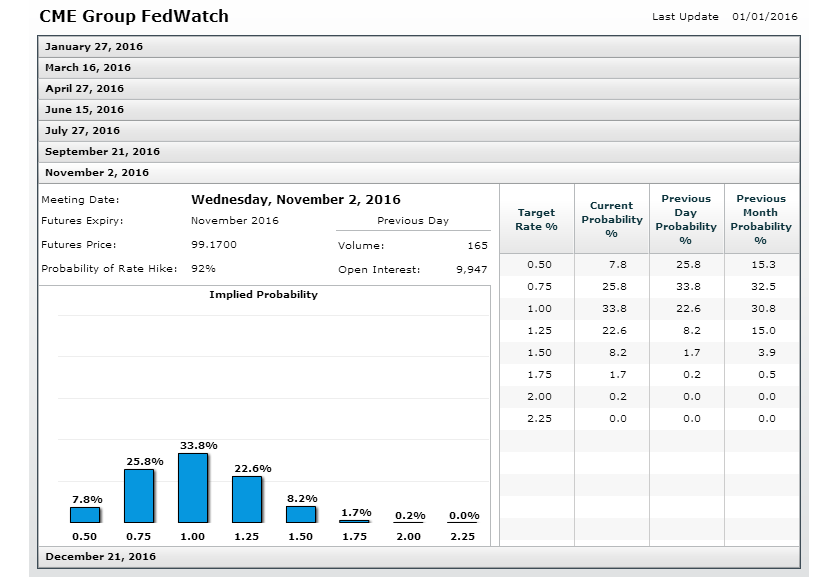This screenshot has width=817, height=583.
Task: Click the "Previous Day Probability %" column header
Action: tap(686, 219)
